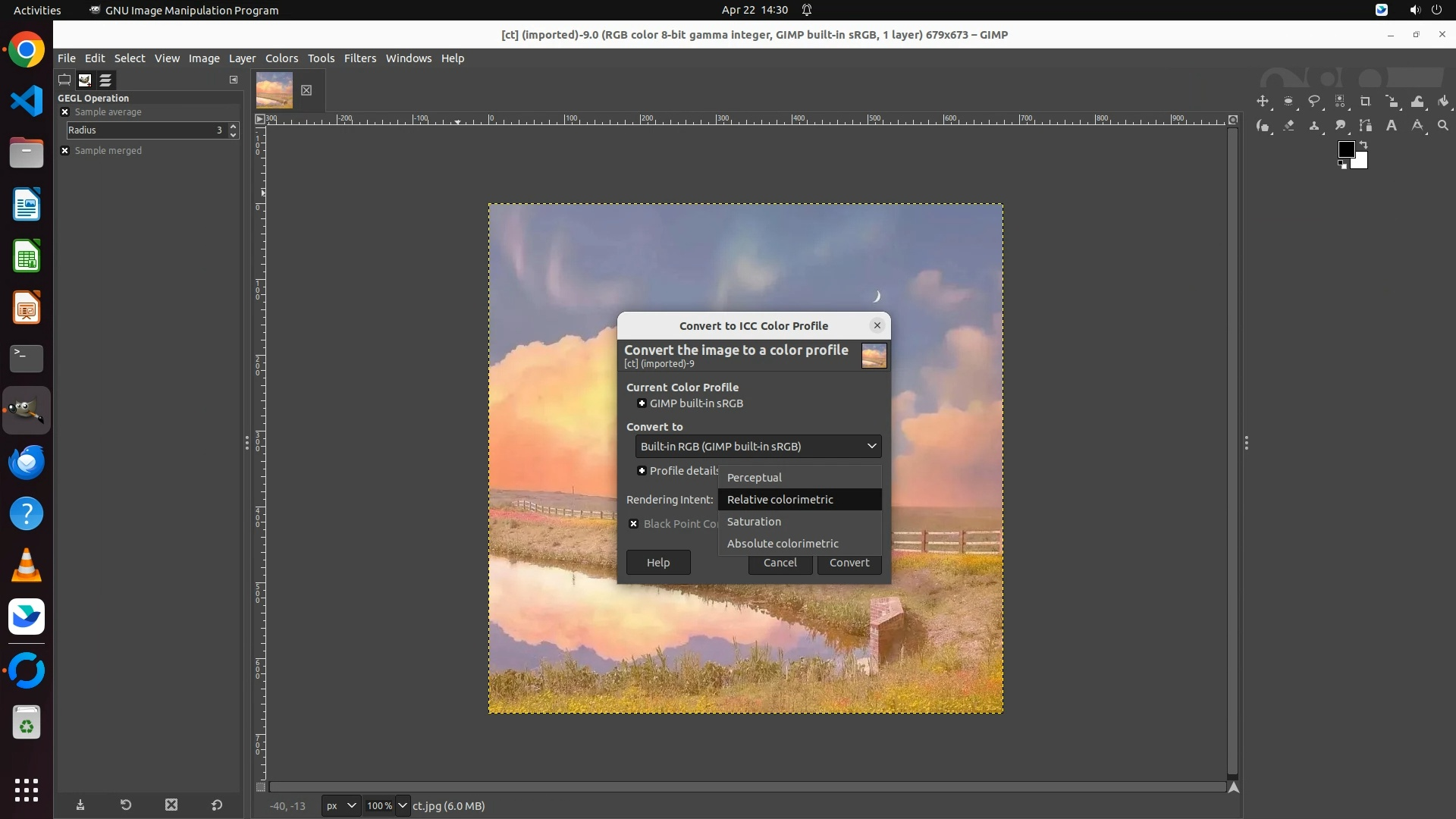This screenshot has width=1456, height=819.
Task: Click the Convert button
Action: tap(849, 563)
